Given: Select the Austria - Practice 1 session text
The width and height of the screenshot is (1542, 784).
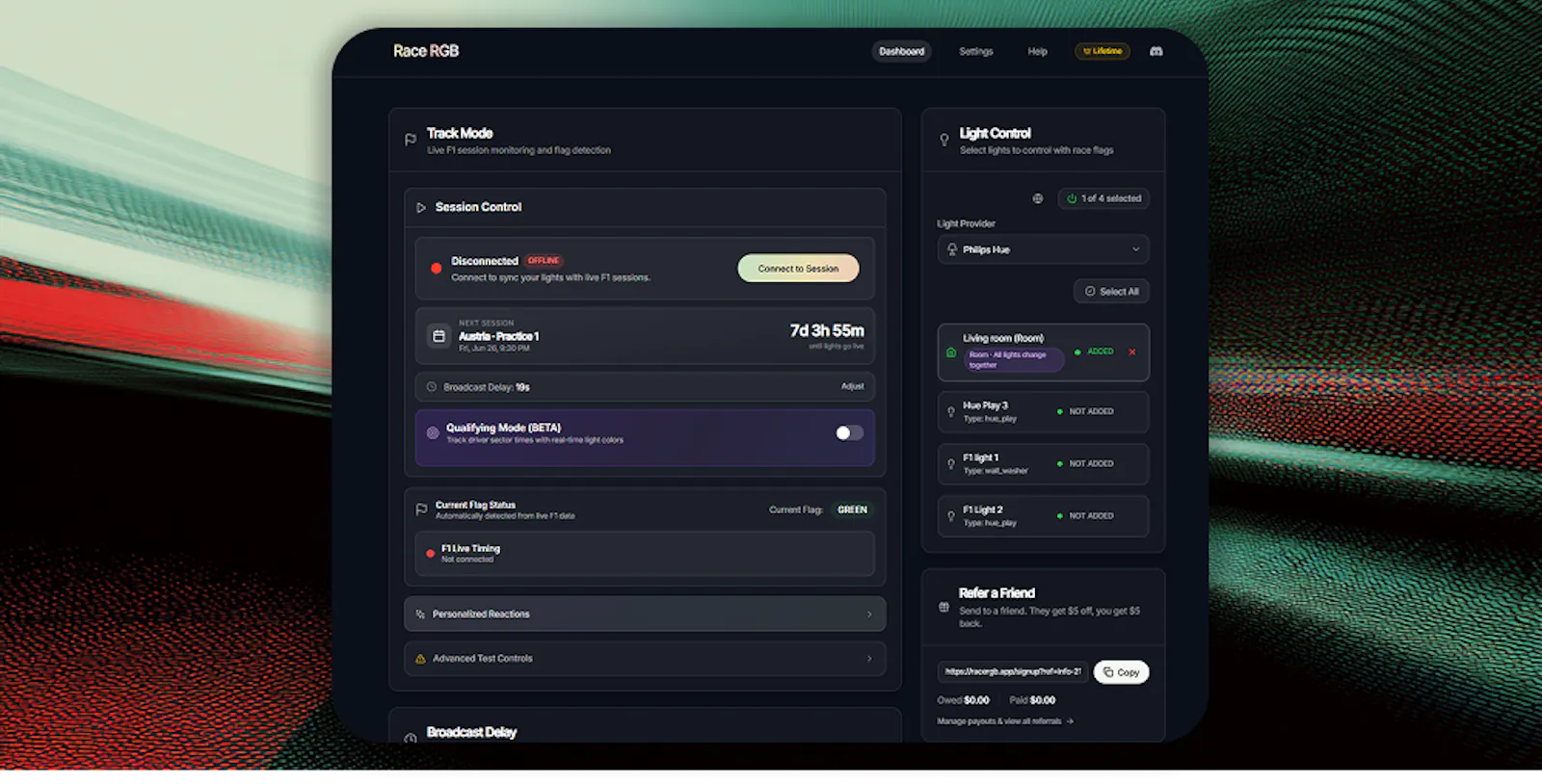Looking at the screenshot, I should 498,336.
